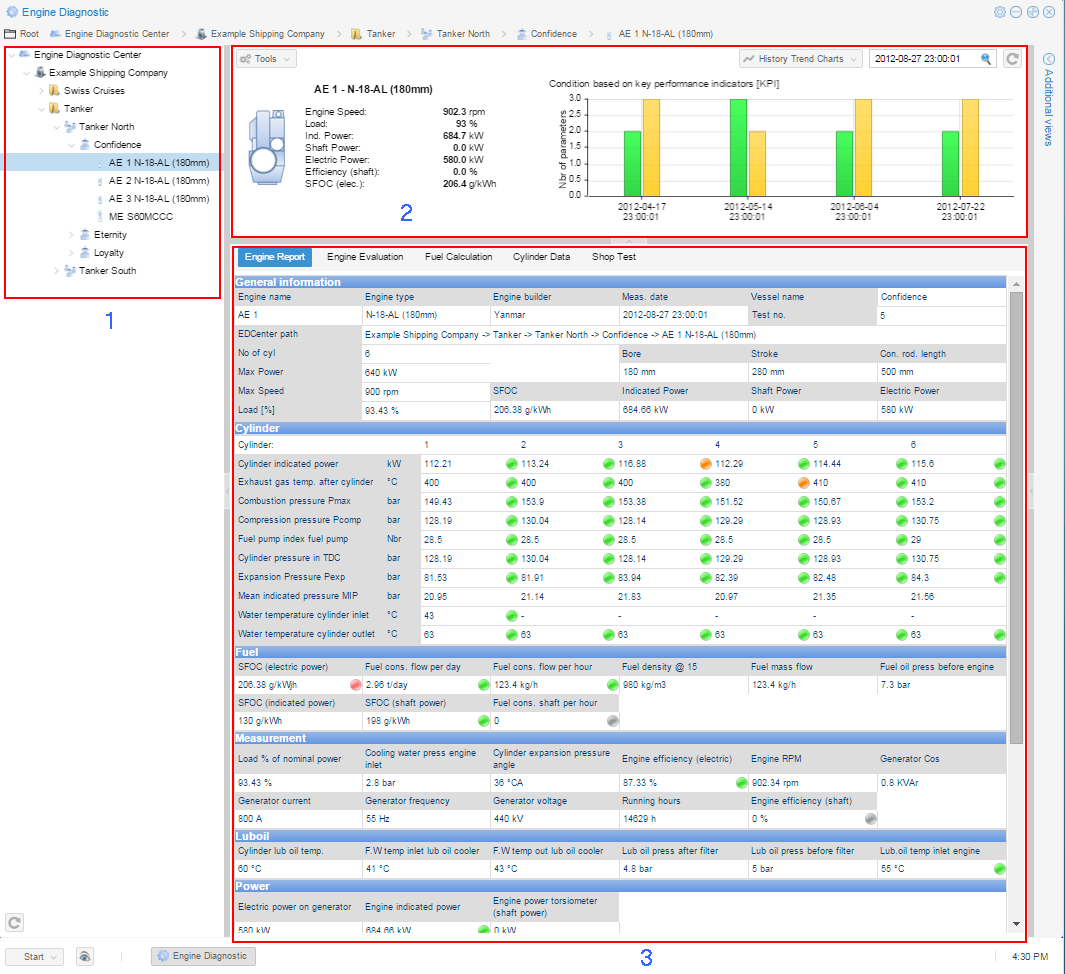Click the Root folder icon in the breadcrumb
Screen dimensions: 1065x974
11,34
